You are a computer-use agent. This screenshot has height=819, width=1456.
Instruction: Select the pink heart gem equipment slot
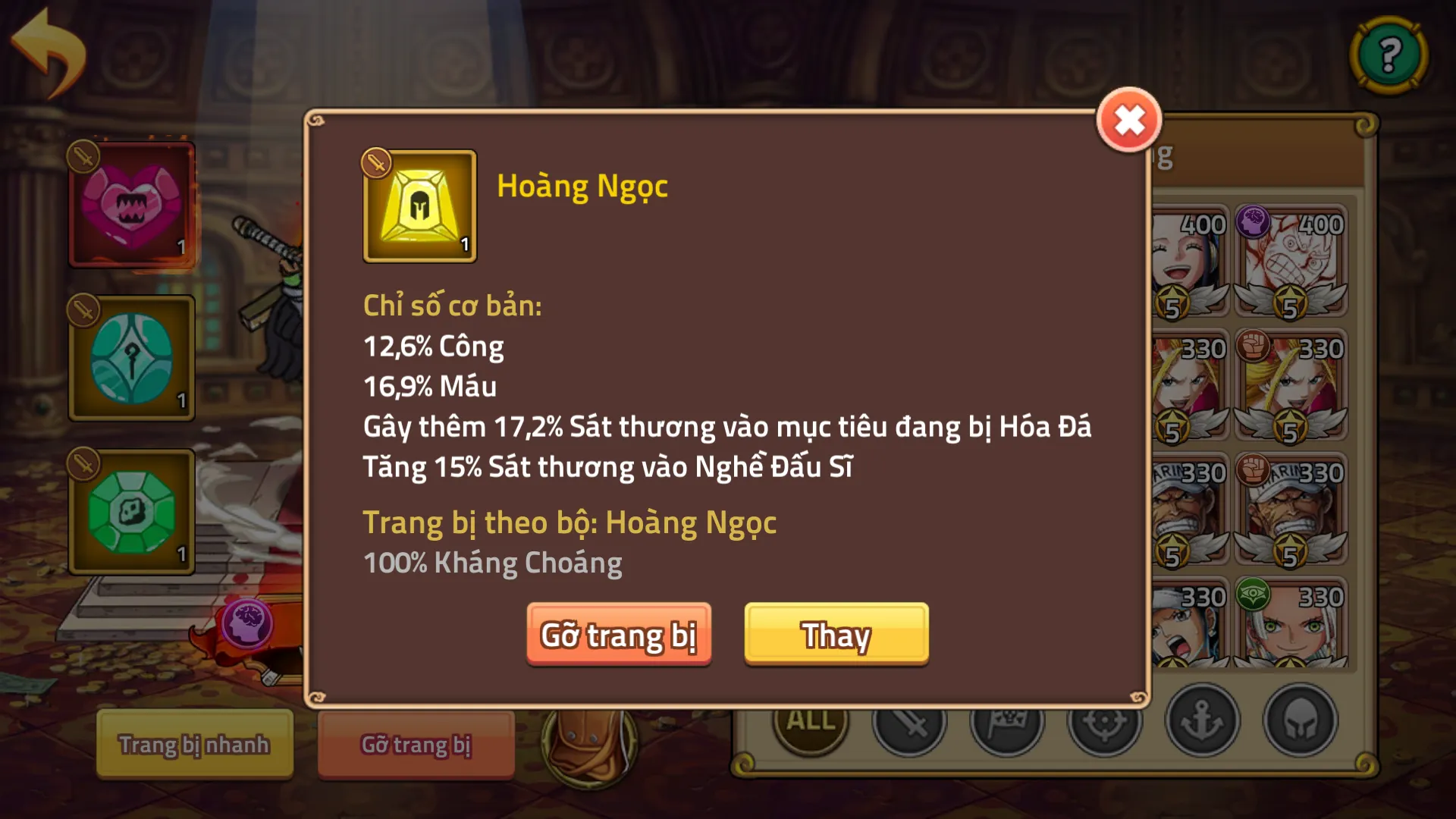pyautogui.click(x=131, y=205)
